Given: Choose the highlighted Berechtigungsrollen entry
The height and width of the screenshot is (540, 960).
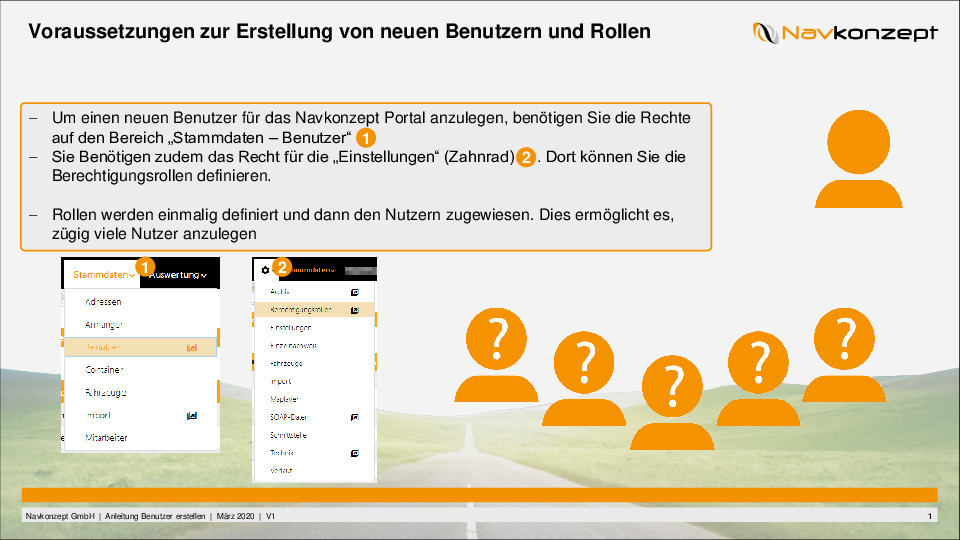Looking at the screenshot, I should click(313, 310).
